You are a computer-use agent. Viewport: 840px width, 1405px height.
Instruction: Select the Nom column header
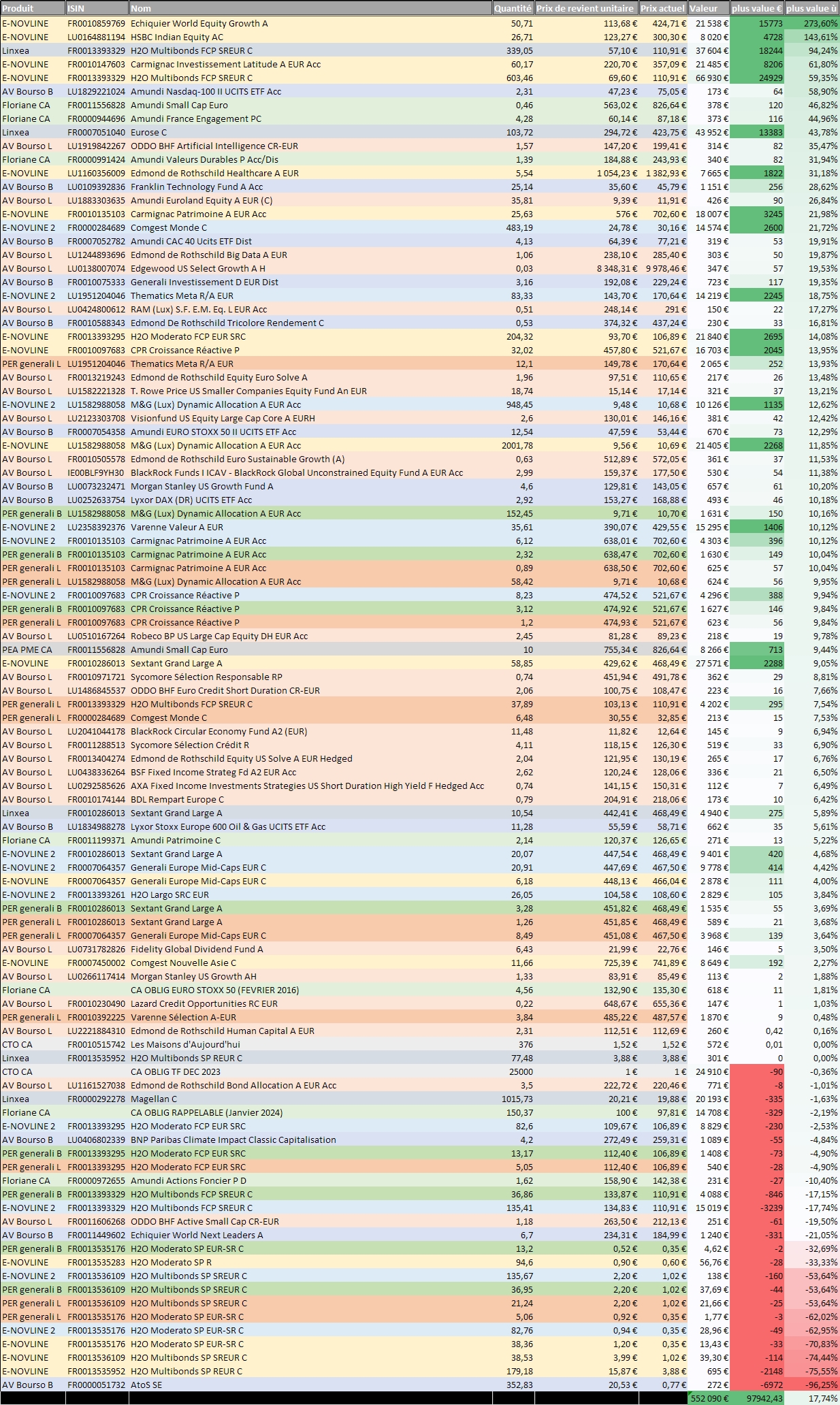pos(310,8)
